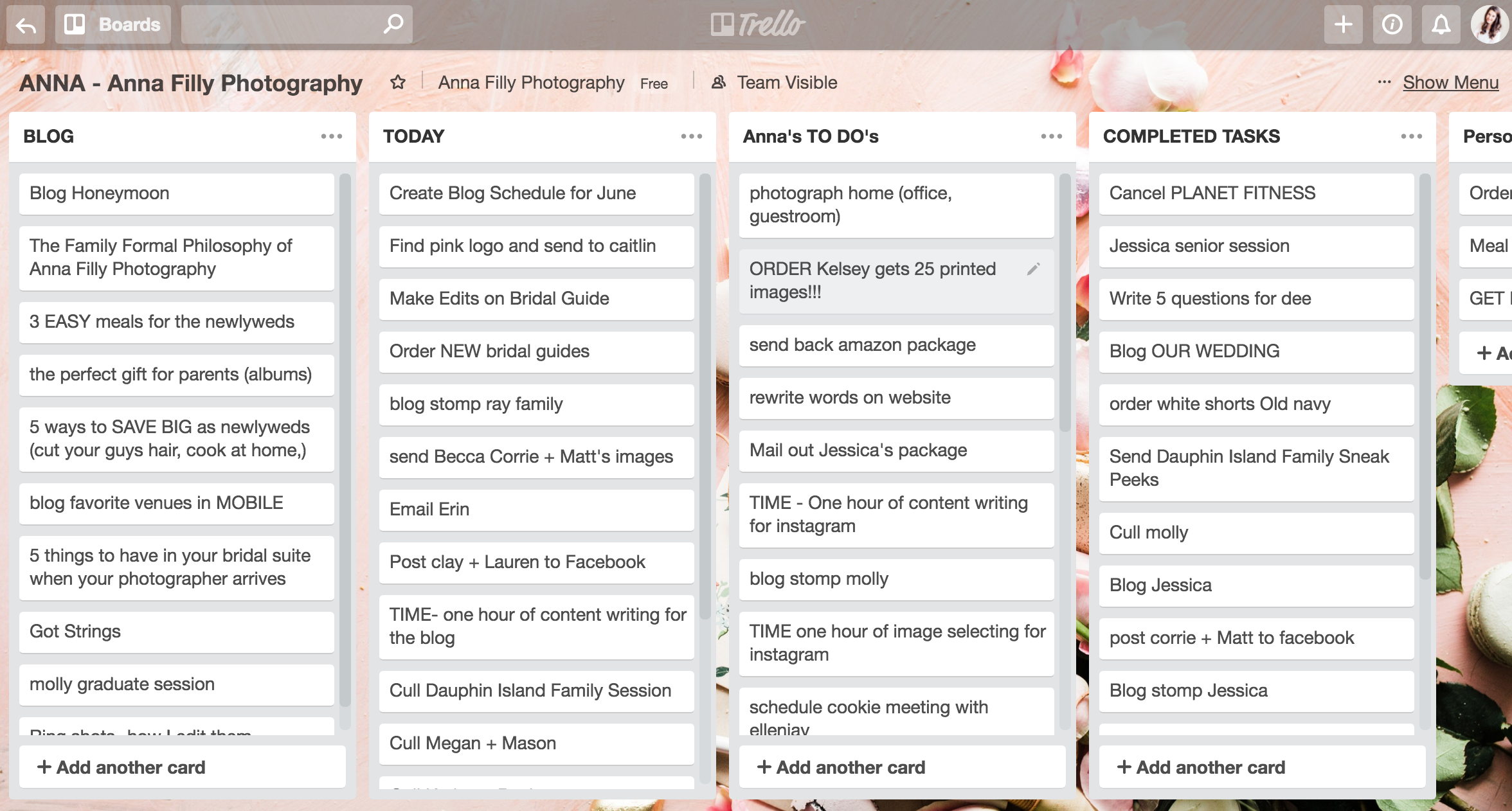Open 5 things in your bridal suite card
The image size is (1512, 811).
click(x=177, y=567)
